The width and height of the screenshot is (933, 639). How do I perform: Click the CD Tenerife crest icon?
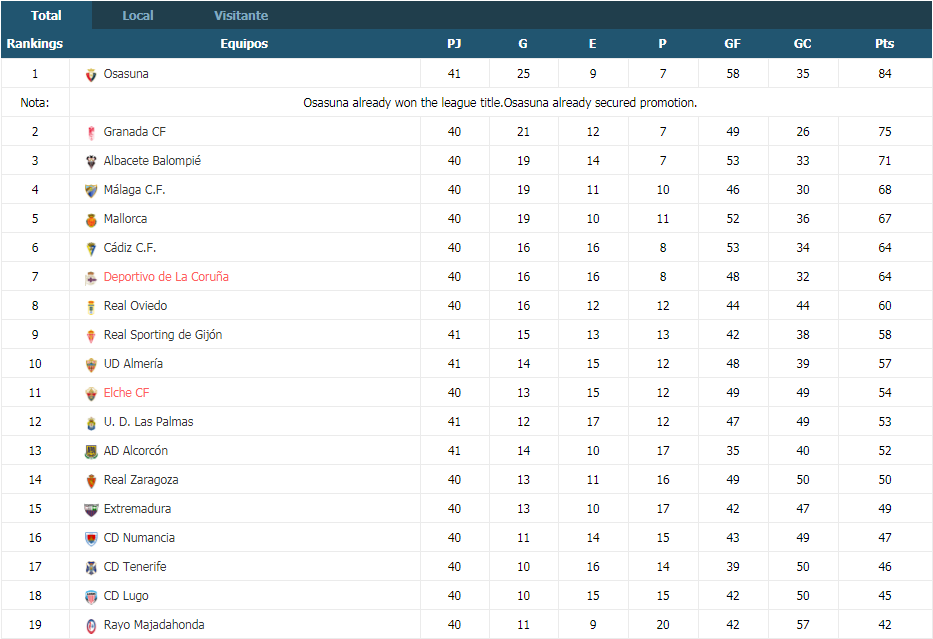point(91,568)
